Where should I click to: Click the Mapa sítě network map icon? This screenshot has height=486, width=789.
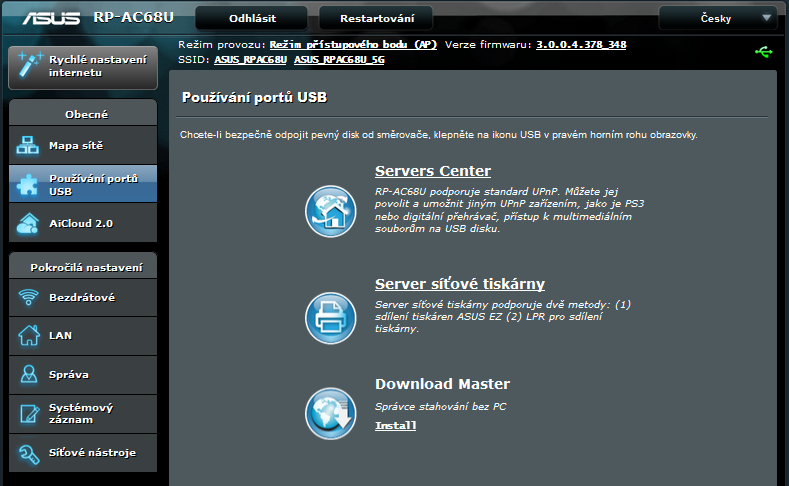[x=28, y=145]
